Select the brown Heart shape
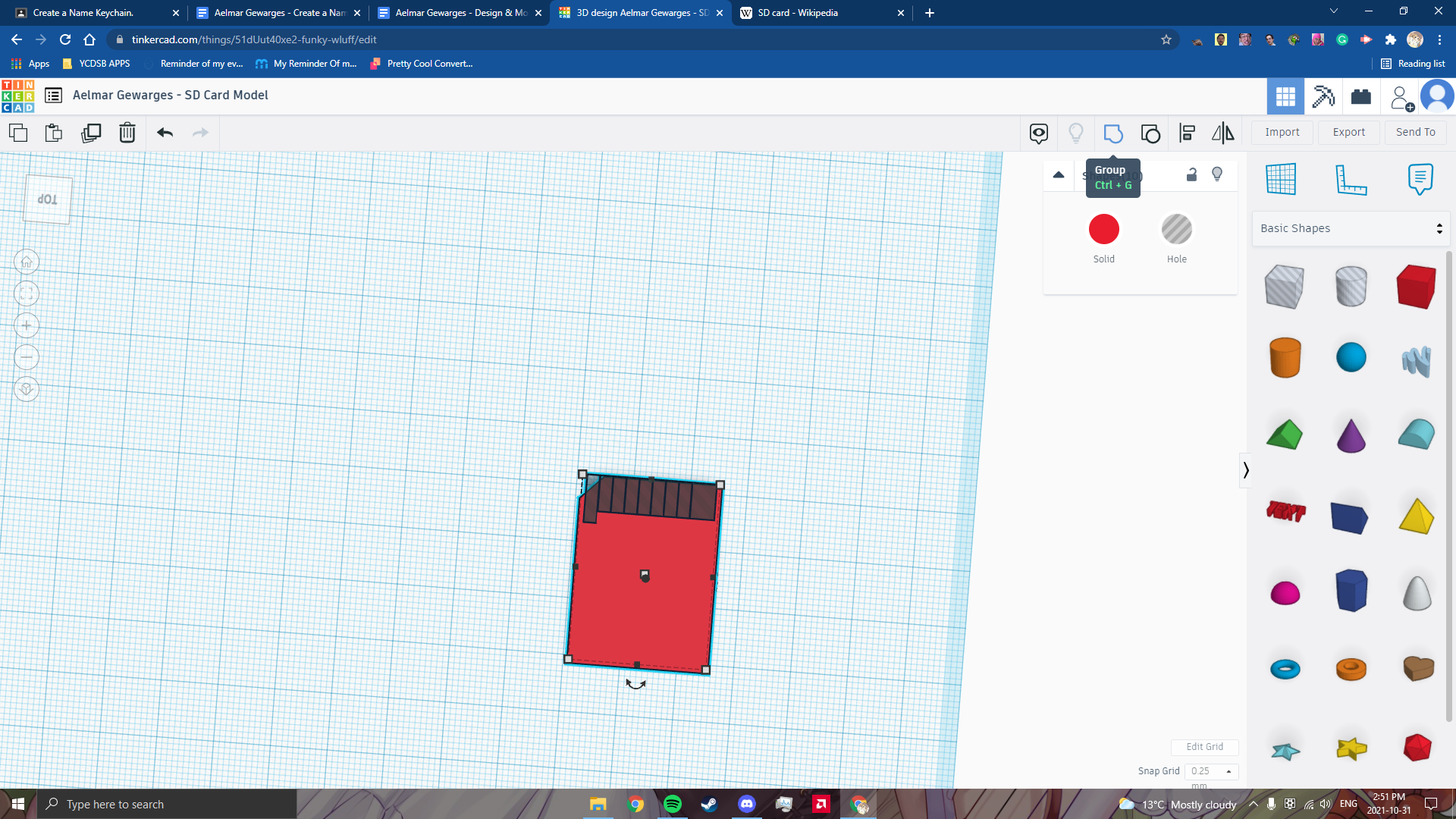This screenshot has height=819, width=1456. click(1418, 668)
